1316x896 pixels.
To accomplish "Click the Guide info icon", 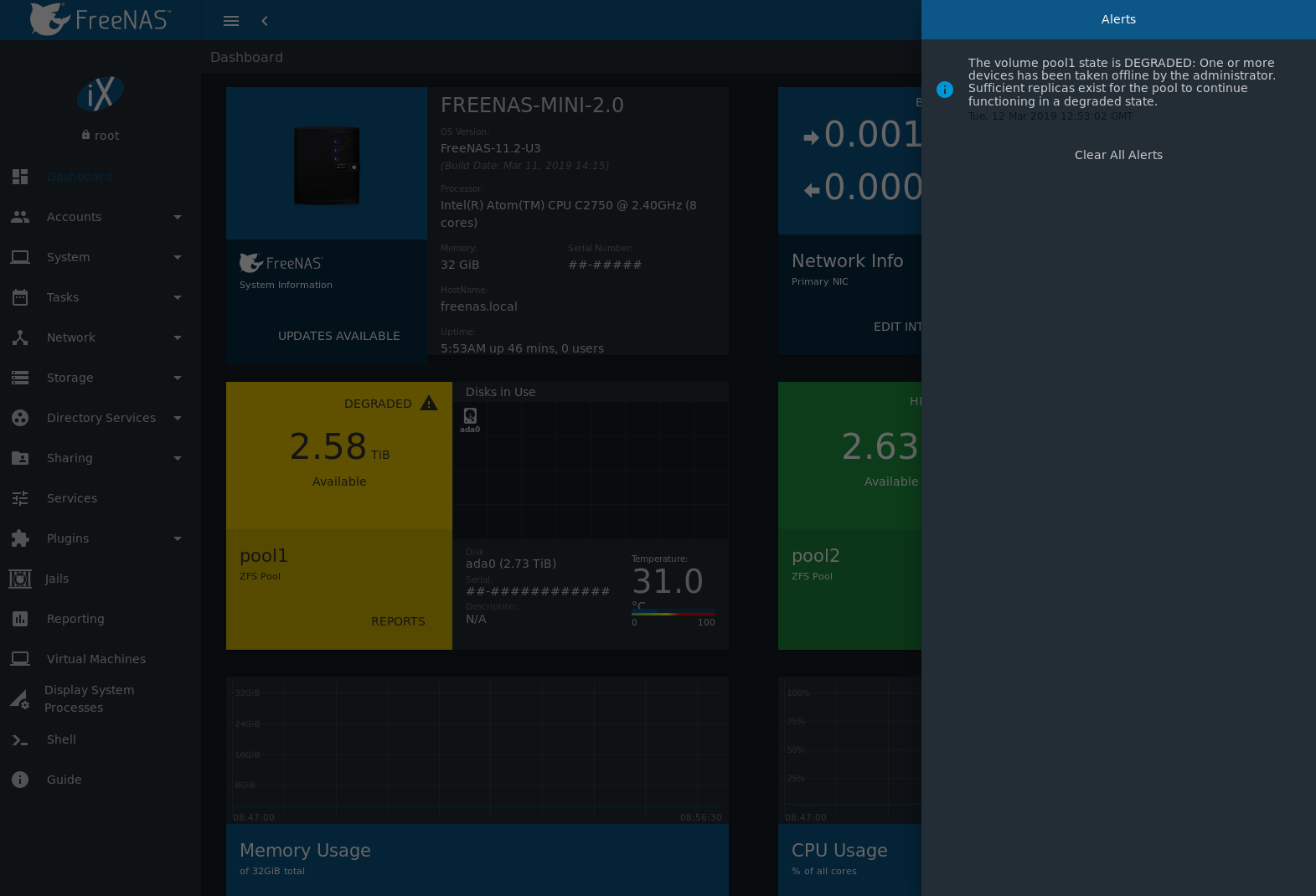I will (x=20, y=780).
